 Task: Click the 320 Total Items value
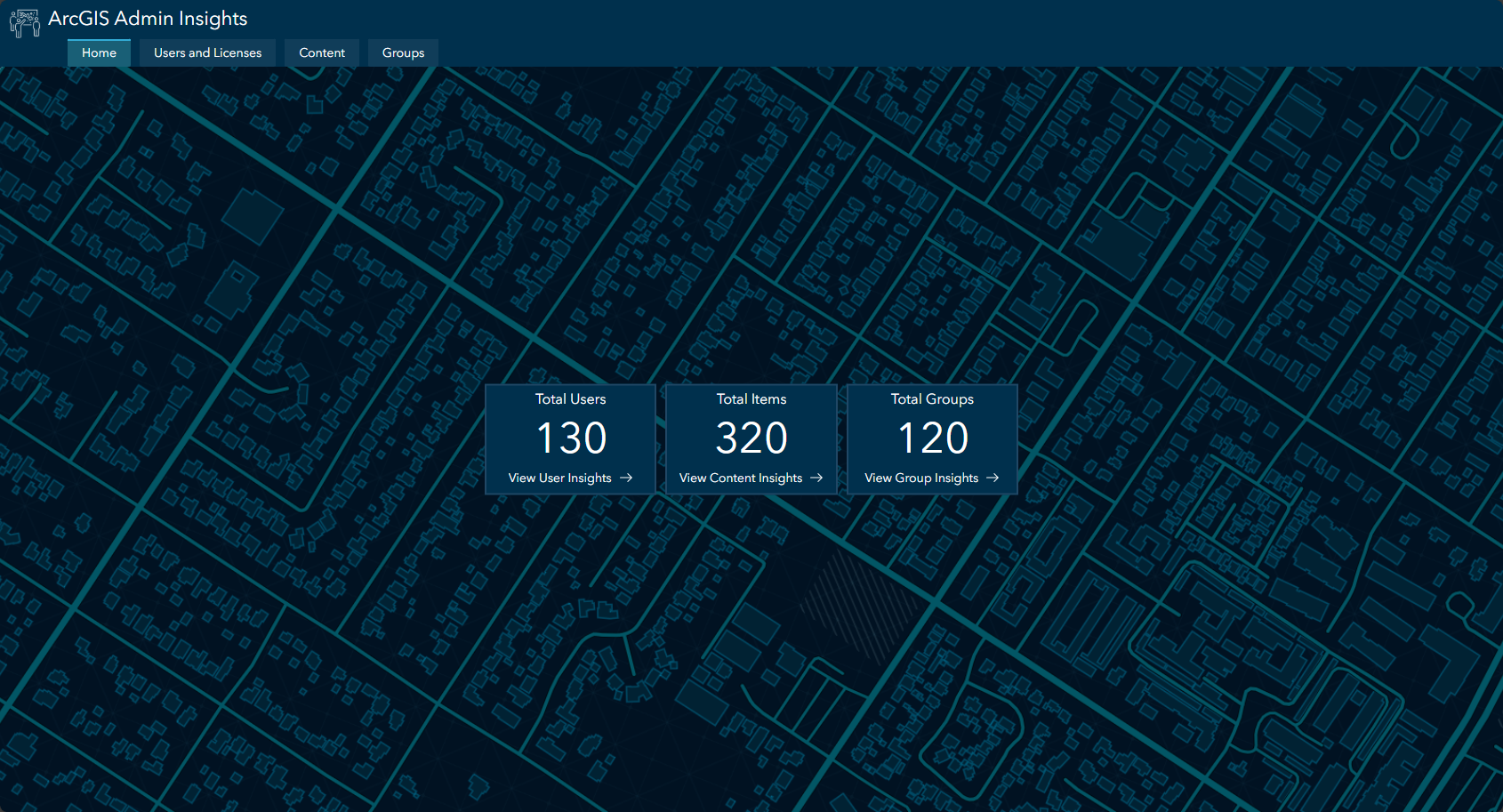click(751, 437)
